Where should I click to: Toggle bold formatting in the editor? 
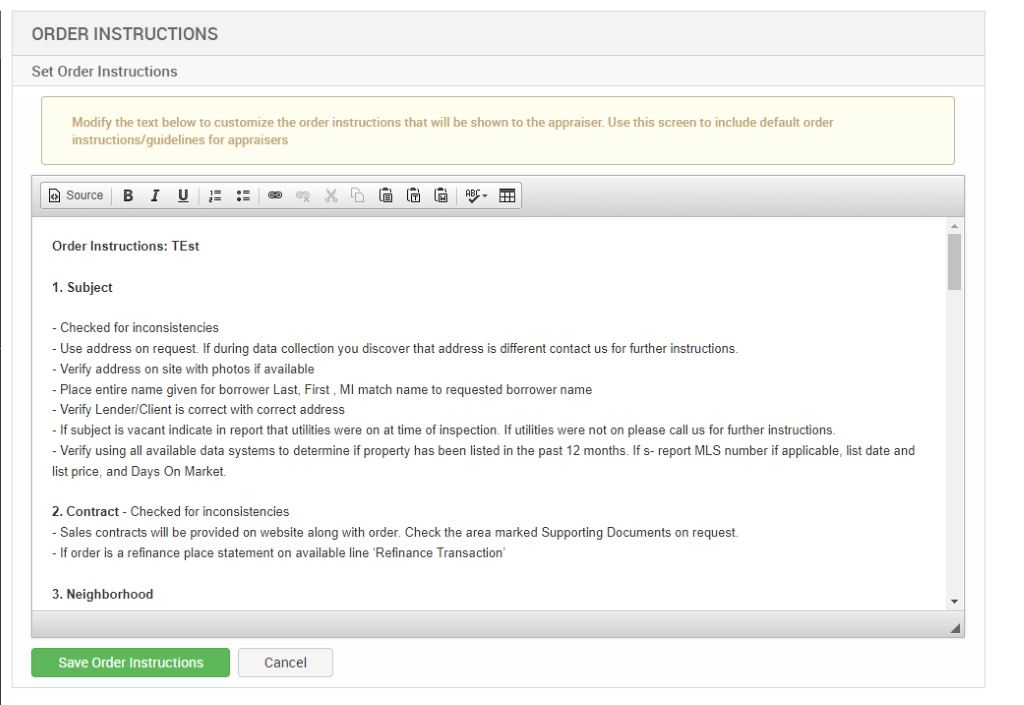tap(128, 195)
